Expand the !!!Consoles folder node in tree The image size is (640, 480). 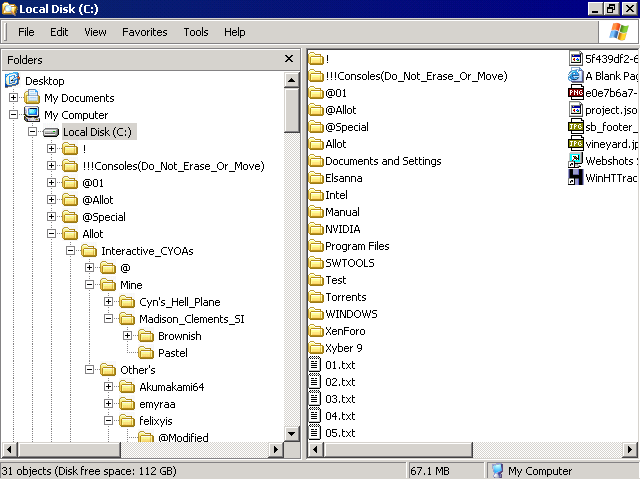(51, 165)
